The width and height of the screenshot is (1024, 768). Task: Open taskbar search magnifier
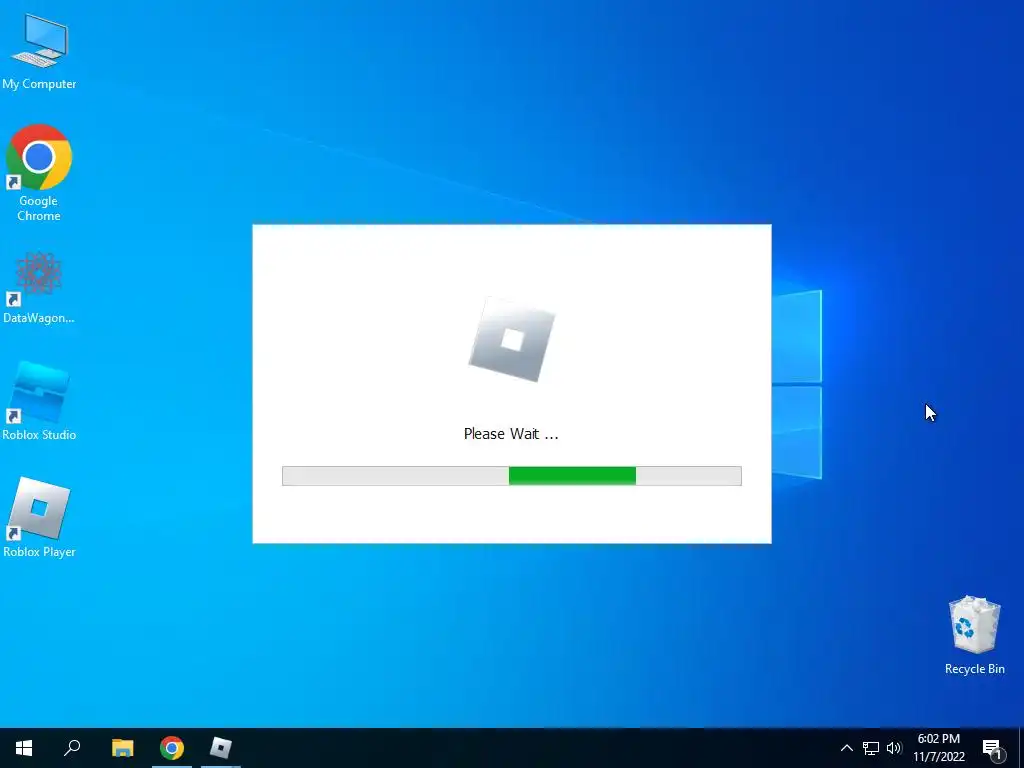coord(72,748)
